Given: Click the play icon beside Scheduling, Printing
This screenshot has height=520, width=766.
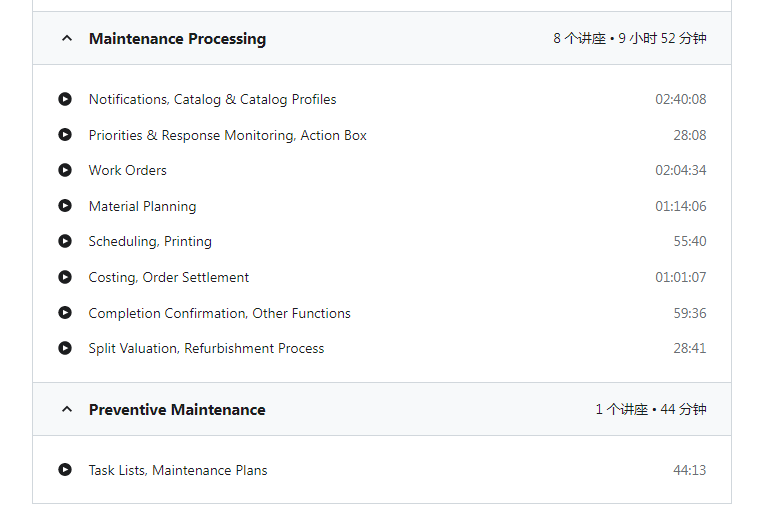Looking at the screenshot, I should tap(65, 241).
